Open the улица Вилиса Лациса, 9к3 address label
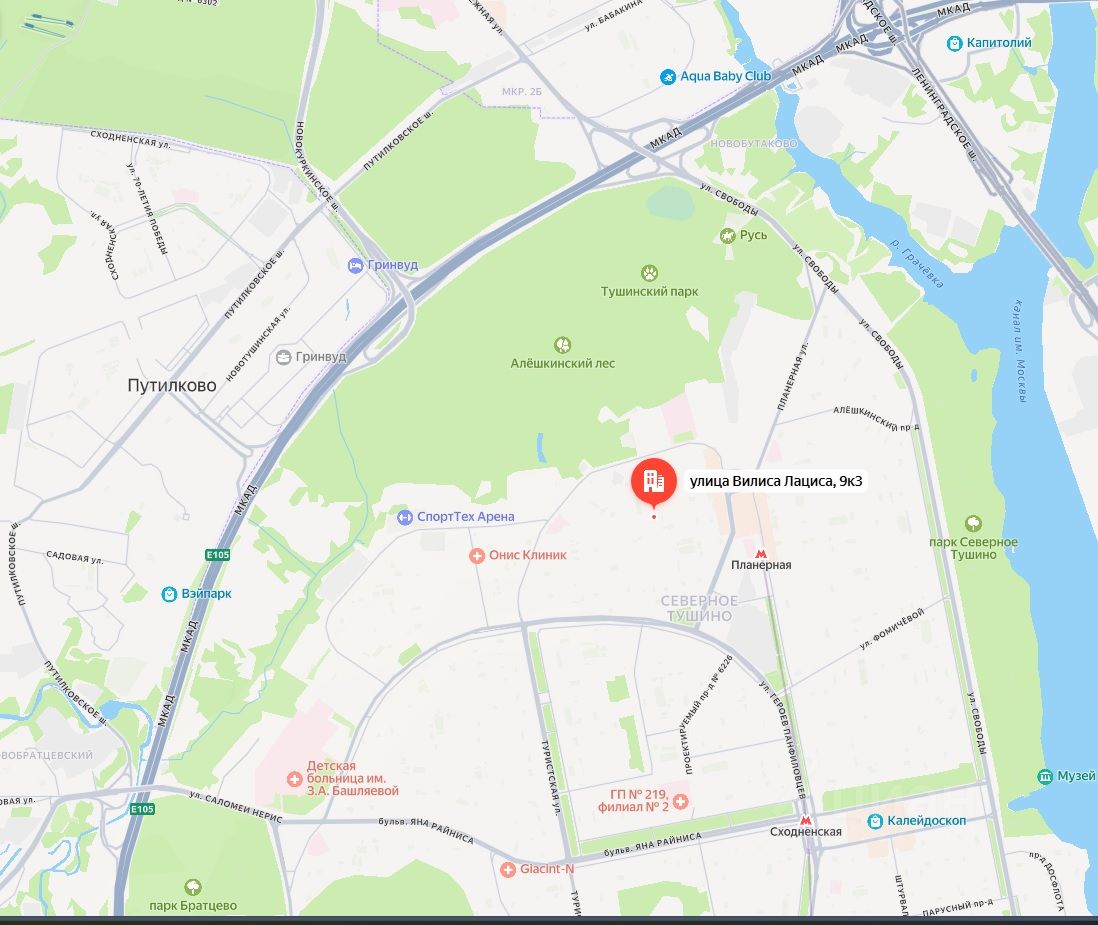1098x925 pixels. pyautogui.click(x=776, y=481)
